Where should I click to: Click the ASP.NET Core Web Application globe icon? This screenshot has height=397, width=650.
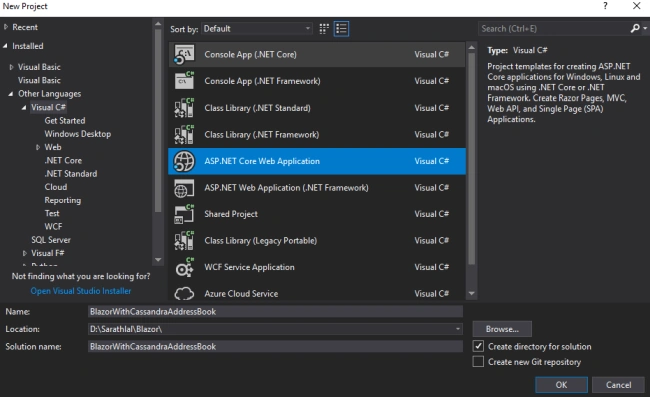pos(184,161)
